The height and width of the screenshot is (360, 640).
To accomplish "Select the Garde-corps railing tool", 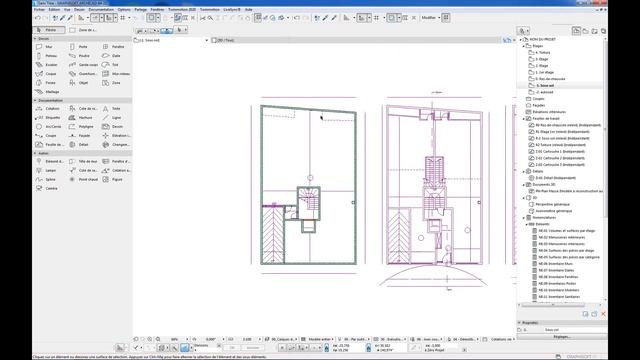I will (84, 65).
